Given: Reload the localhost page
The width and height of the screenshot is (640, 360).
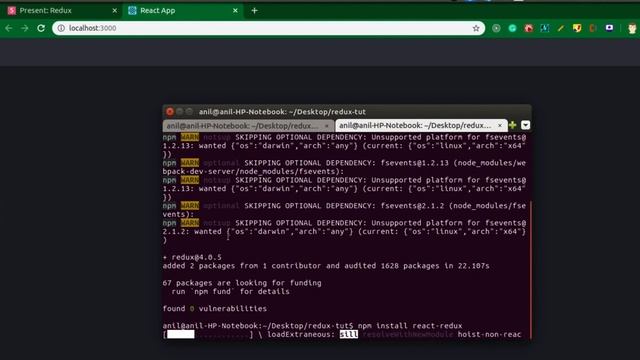Looking at the screenshot, I should coord(41,28).
